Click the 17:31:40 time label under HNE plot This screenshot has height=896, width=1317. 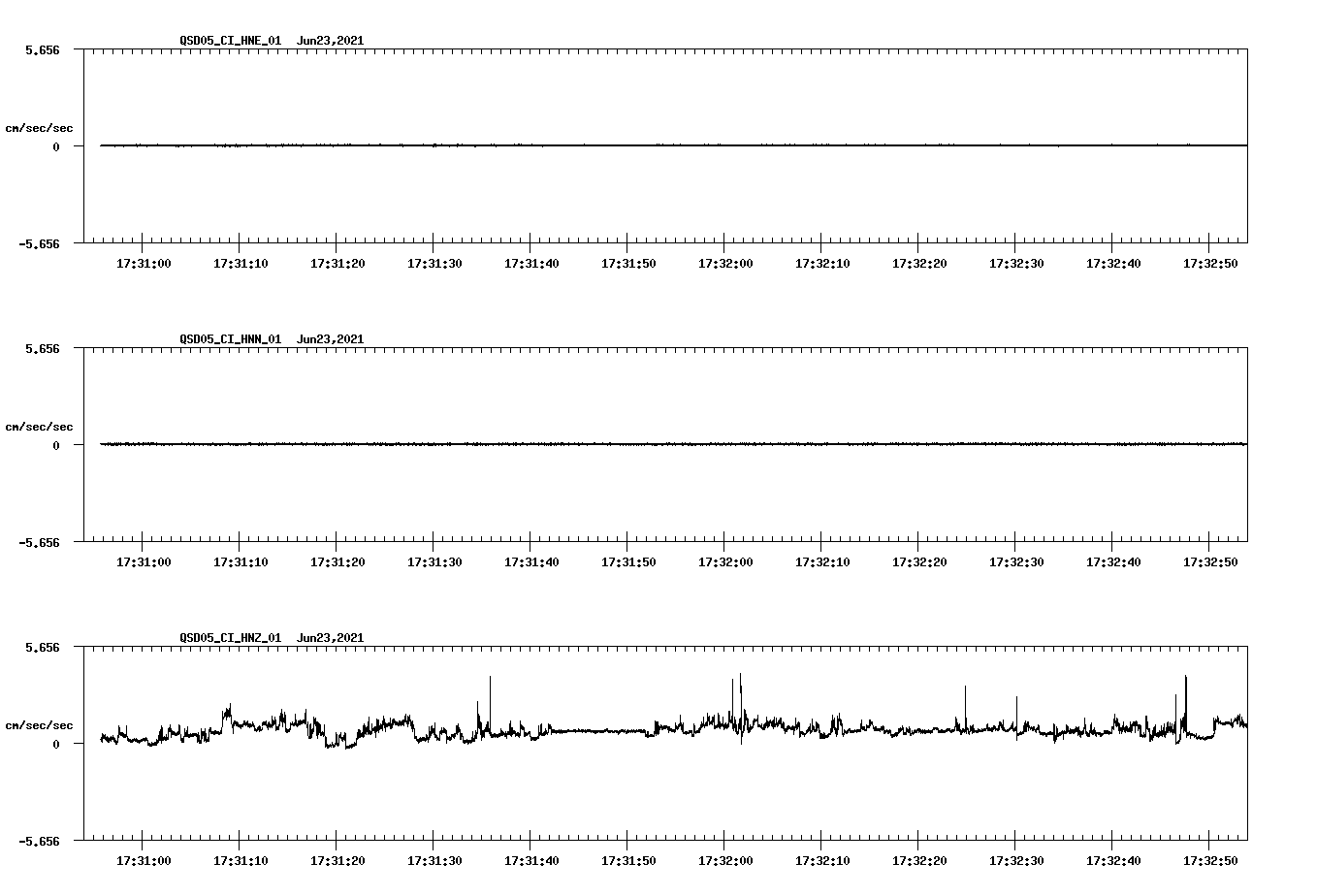point(531,263)
